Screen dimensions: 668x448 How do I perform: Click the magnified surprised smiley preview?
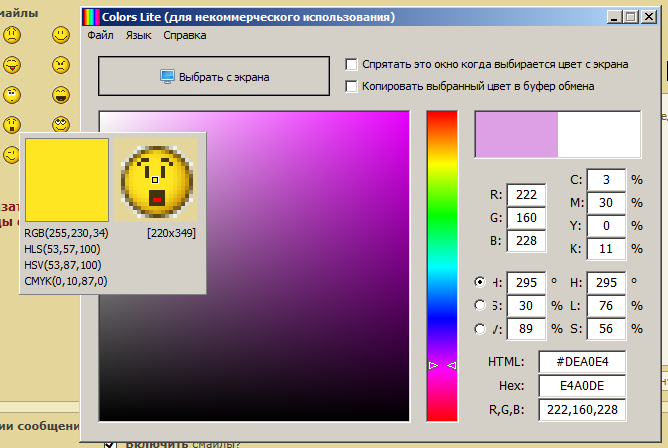pos(156,178)
